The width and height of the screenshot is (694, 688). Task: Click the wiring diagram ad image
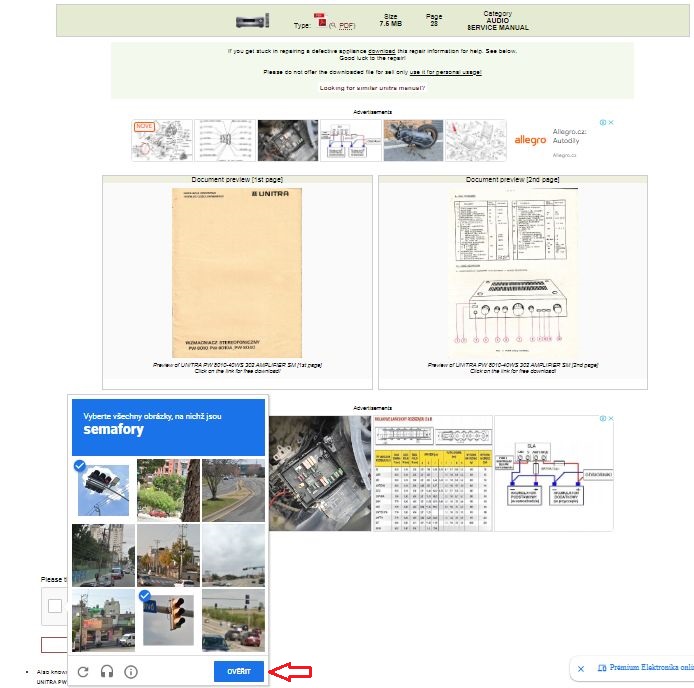click(x=554, y=473)
